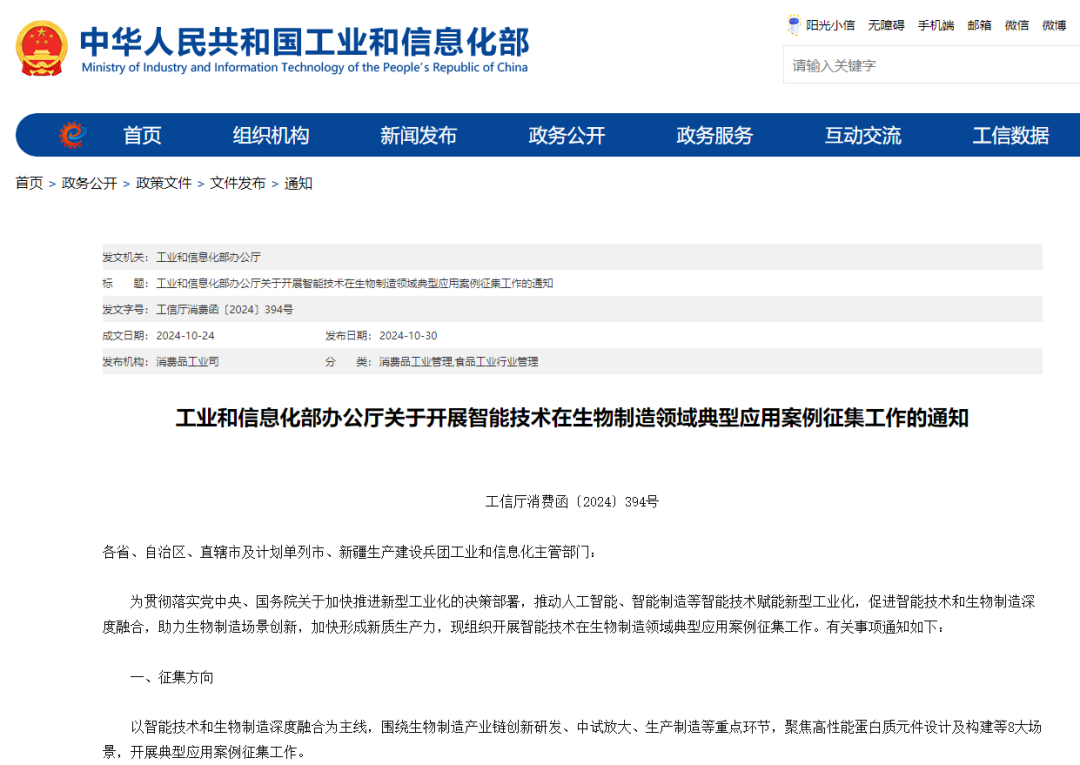
Task: Click the national emblem logo
Action: click(x=42, y=48)
